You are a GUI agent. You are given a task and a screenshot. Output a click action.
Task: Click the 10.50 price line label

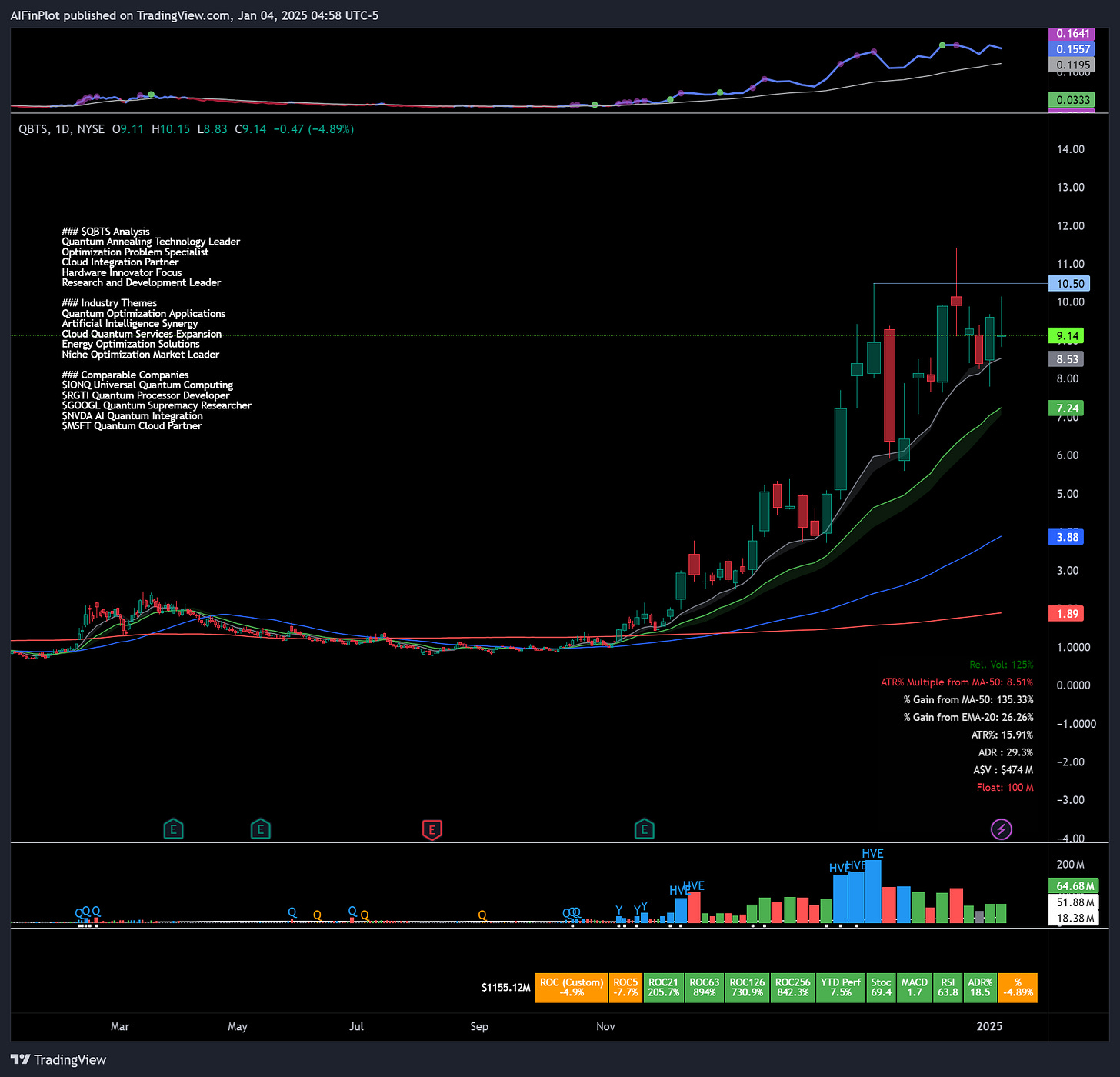[1070, 284]
